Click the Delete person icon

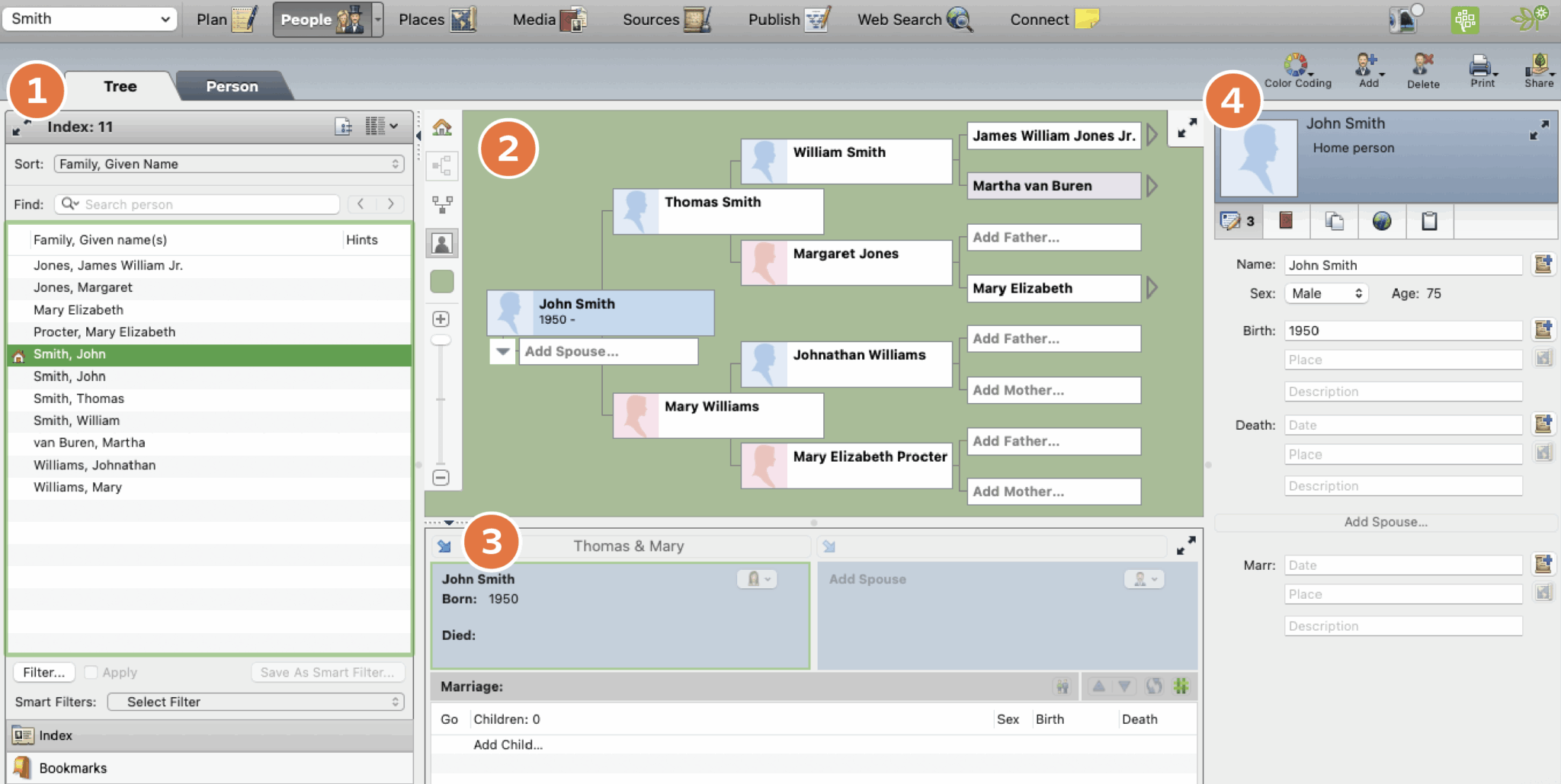[x=1422, y=70]
